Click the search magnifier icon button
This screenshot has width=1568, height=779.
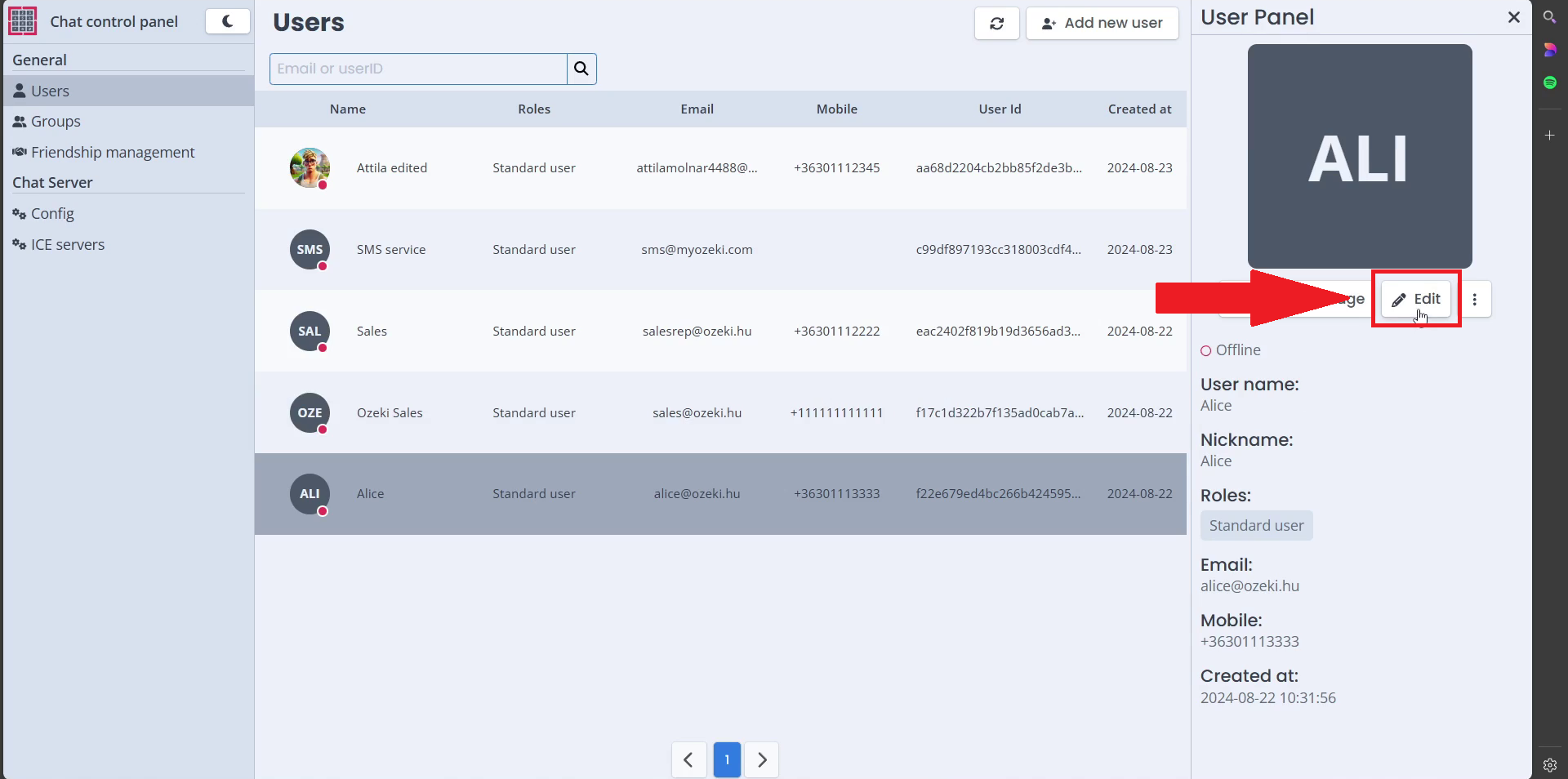[x=581, y=69]
